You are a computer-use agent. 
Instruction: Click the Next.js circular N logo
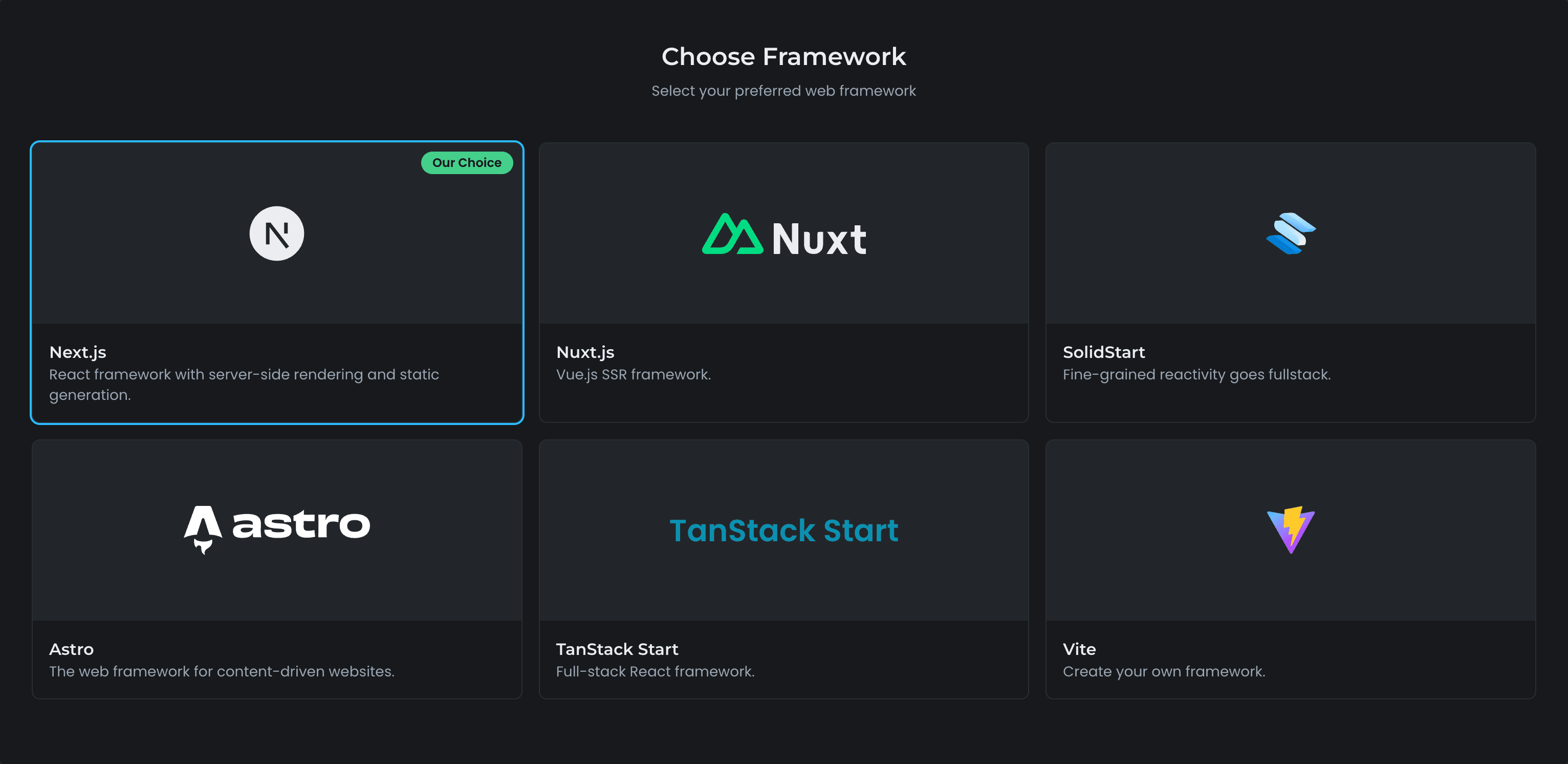277,234
